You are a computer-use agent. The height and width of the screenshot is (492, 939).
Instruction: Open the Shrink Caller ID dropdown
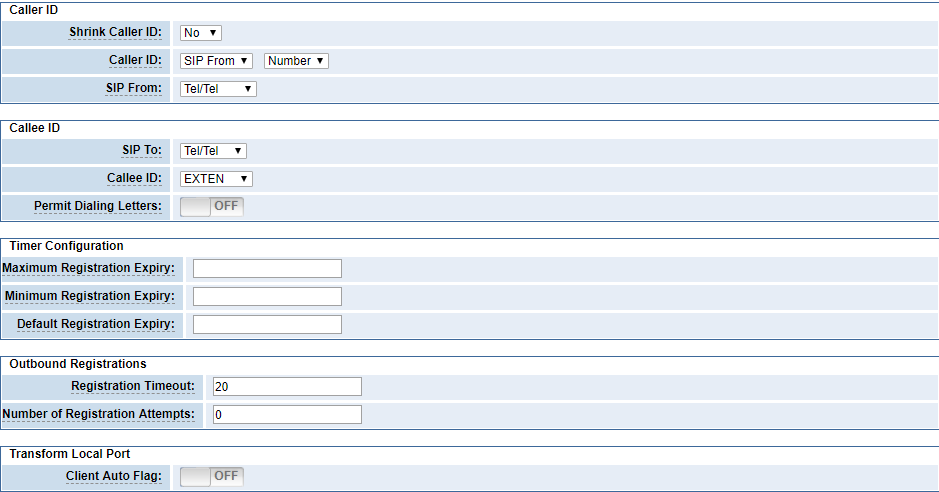click(201, 33)
